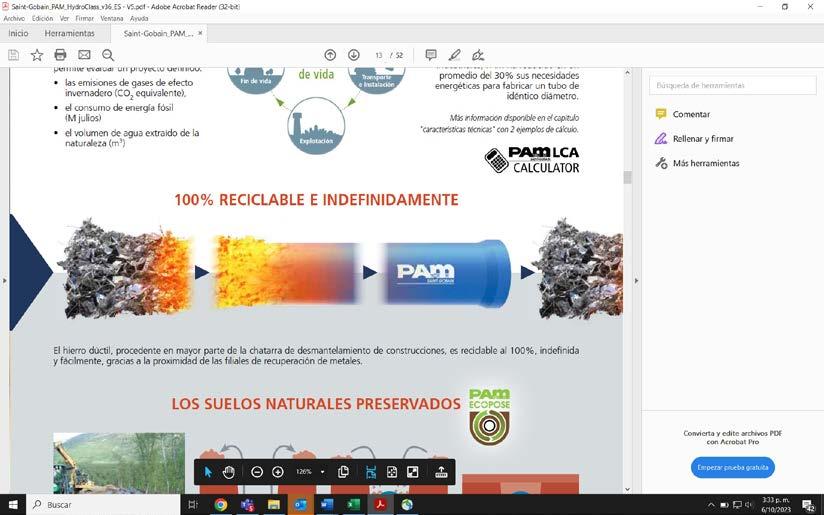Viewport: 824px width, 515px height.
Task: Fit one full page to window
Action: tap(392, 472)
